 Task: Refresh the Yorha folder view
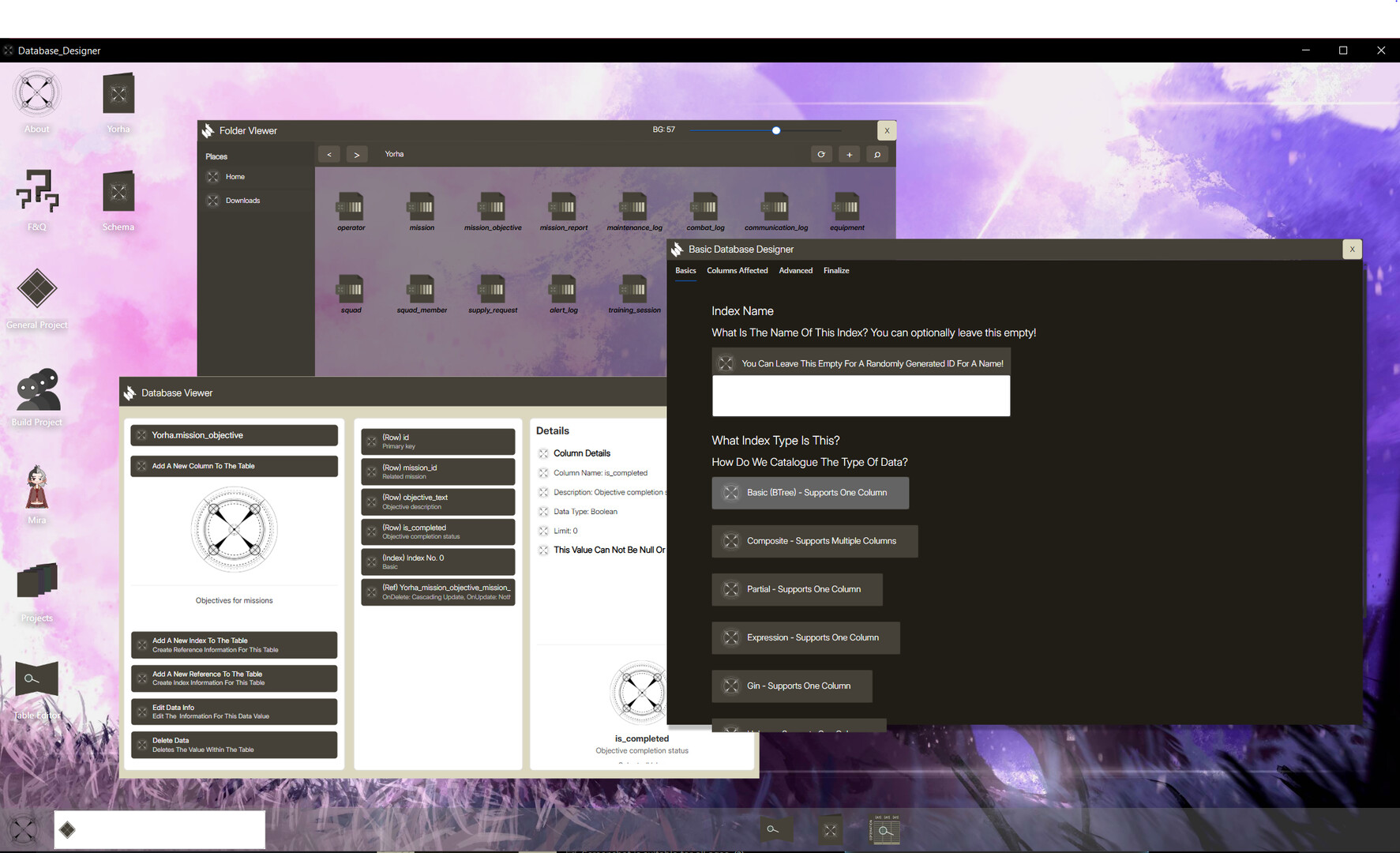pyautogui.click(x=821, y=154)
